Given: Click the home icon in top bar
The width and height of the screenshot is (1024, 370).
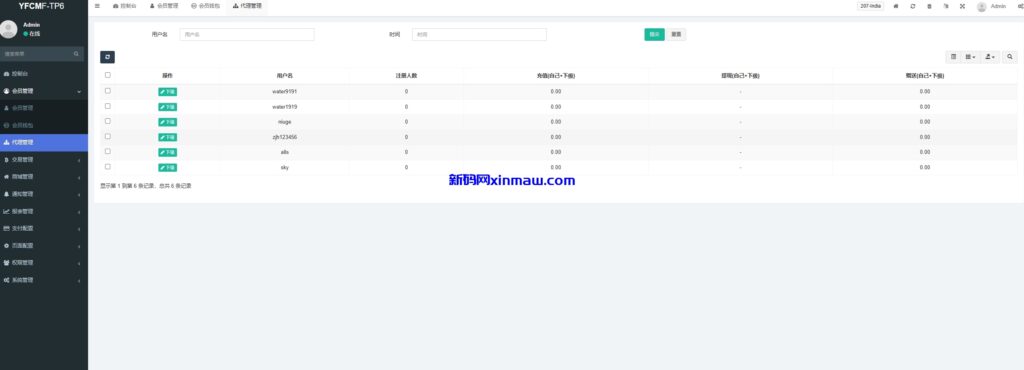Looking at the screenshot, I should (x=895, y=6).
